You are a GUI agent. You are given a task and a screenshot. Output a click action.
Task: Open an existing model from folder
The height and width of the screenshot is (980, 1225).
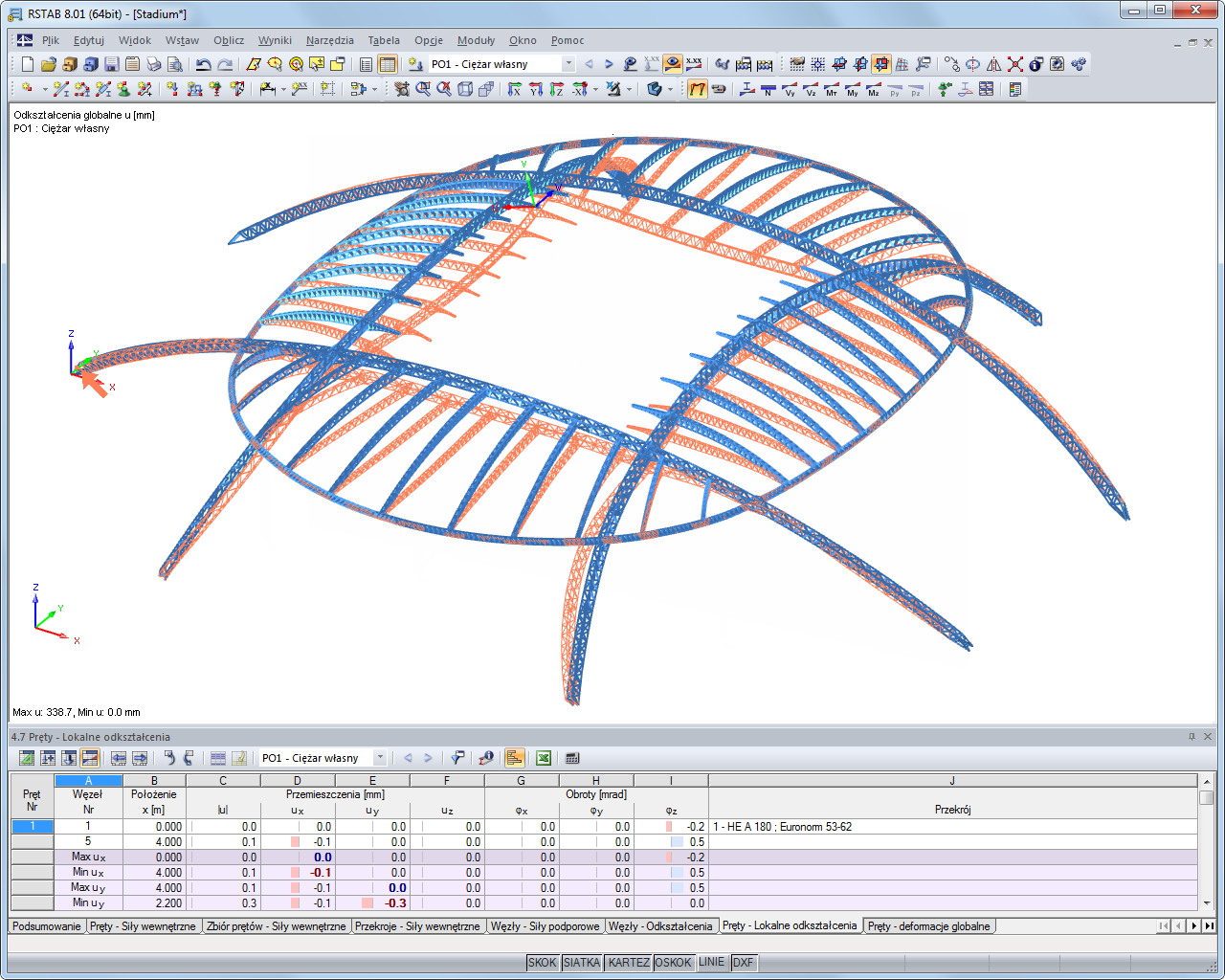(x=48, y=64)
